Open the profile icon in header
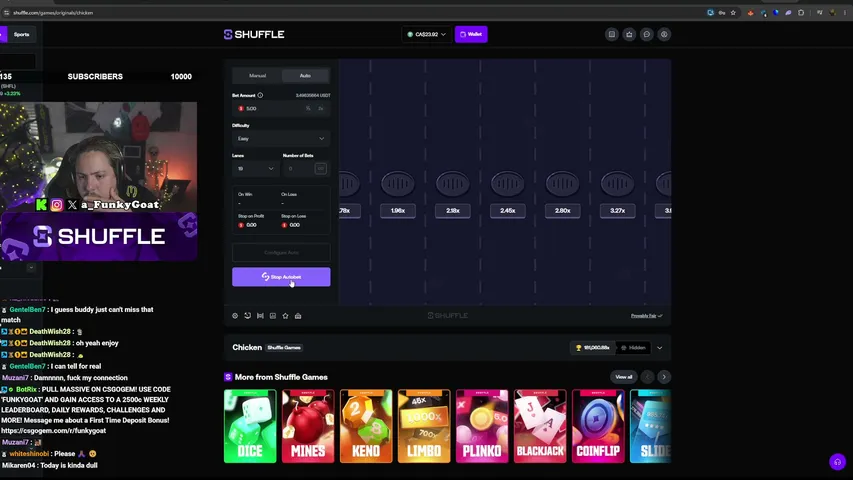 tap(664, 34)
